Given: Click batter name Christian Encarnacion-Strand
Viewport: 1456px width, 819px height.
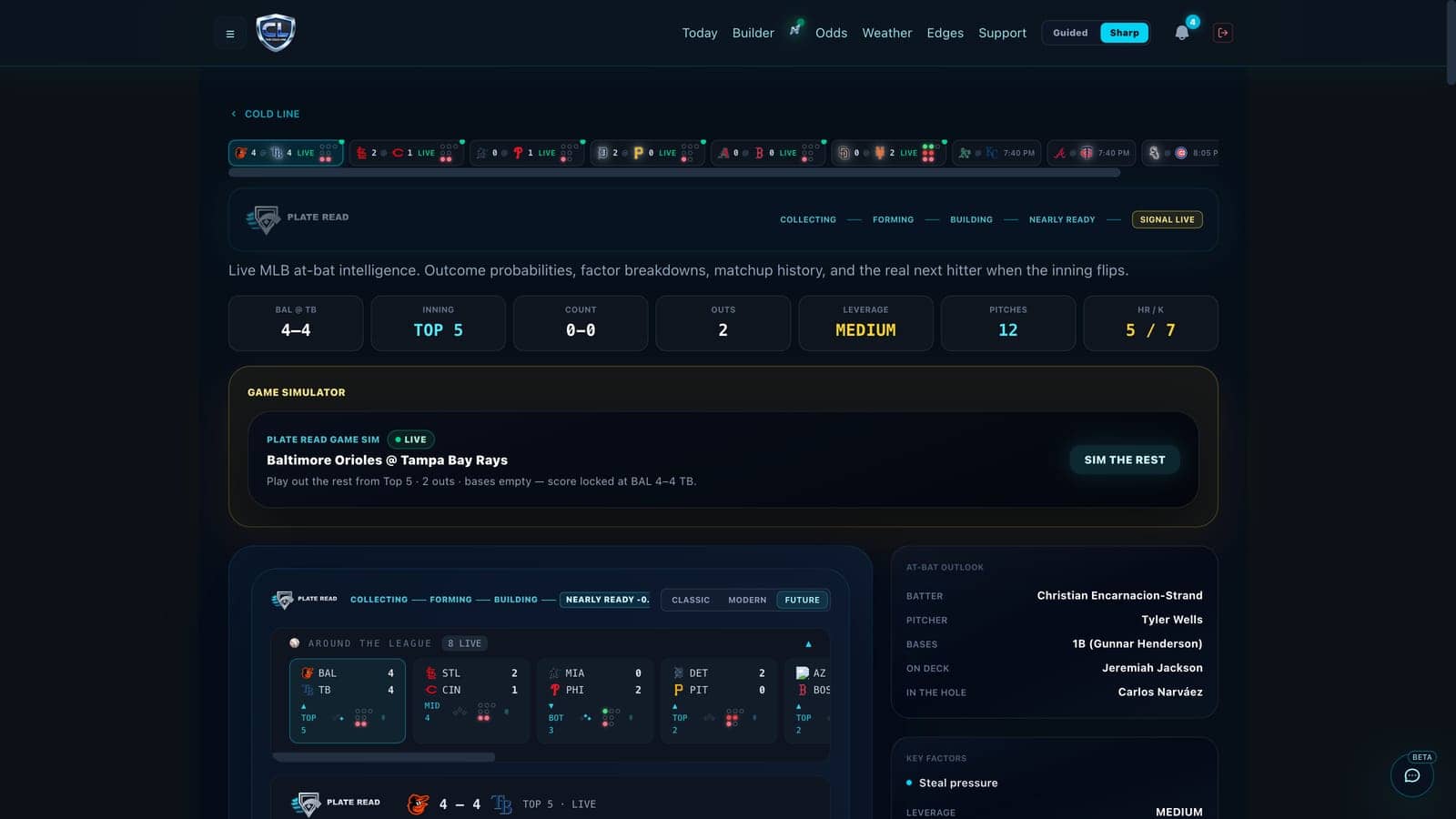Looking at the screenshot, I should tap(1119, 595).
